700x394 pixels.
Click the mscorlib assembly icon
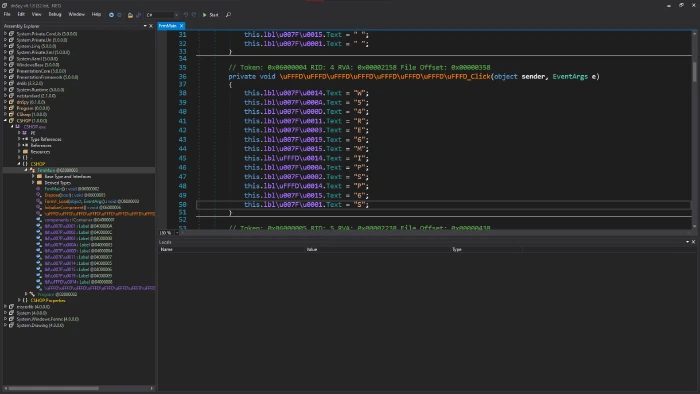[12, 307]
